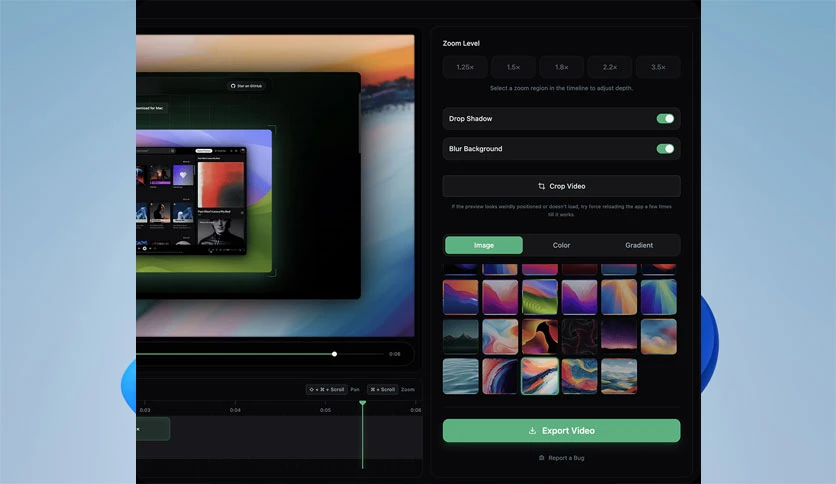This screenshot has width=836, height=484.
Task: Pick the orange light rays wallpaper
Action: pos(619,297)
